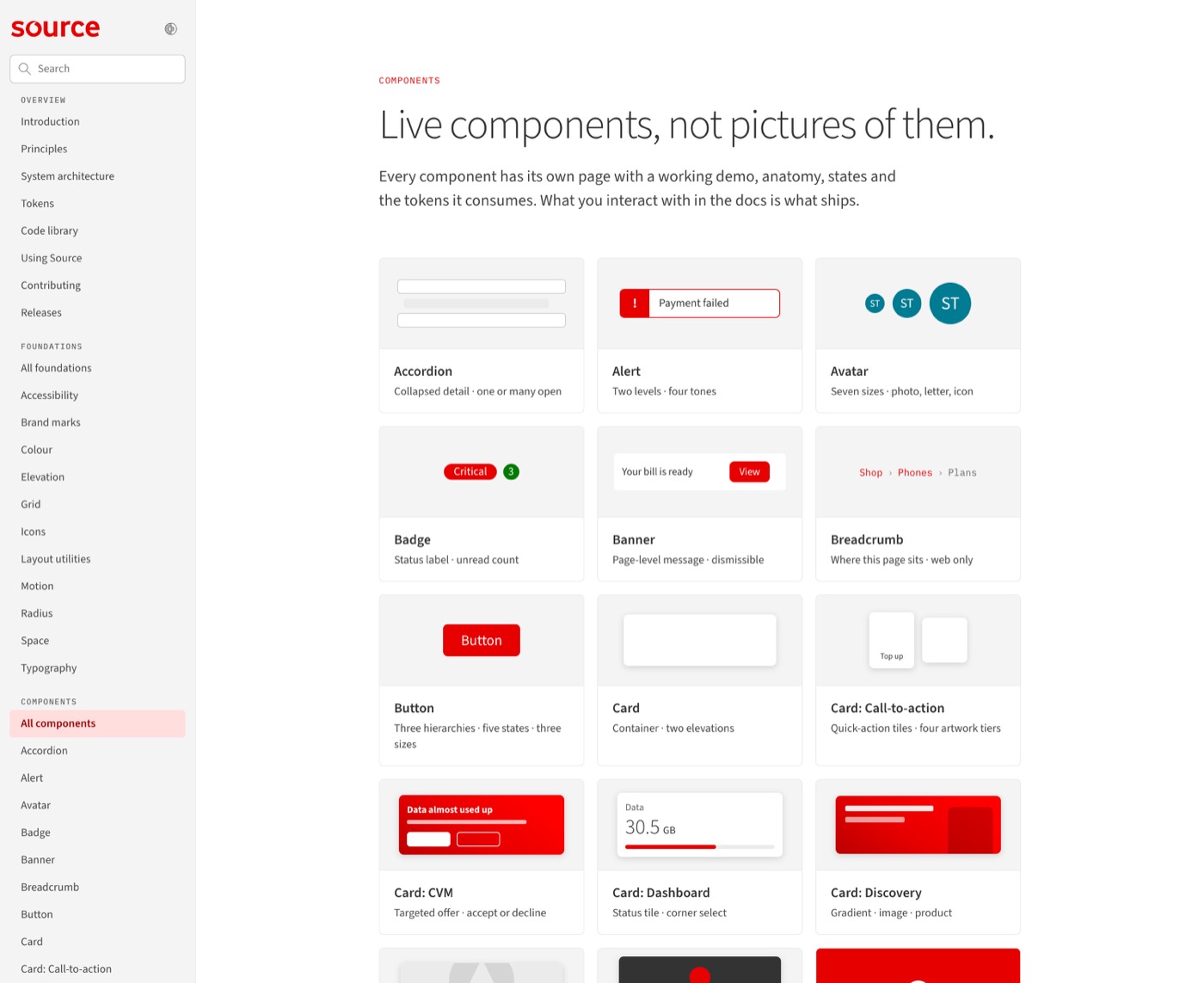The height and width of the screenshot is (983, 1204).
Task: Click the largest ST avatar circle
Action: pos(950,304)
